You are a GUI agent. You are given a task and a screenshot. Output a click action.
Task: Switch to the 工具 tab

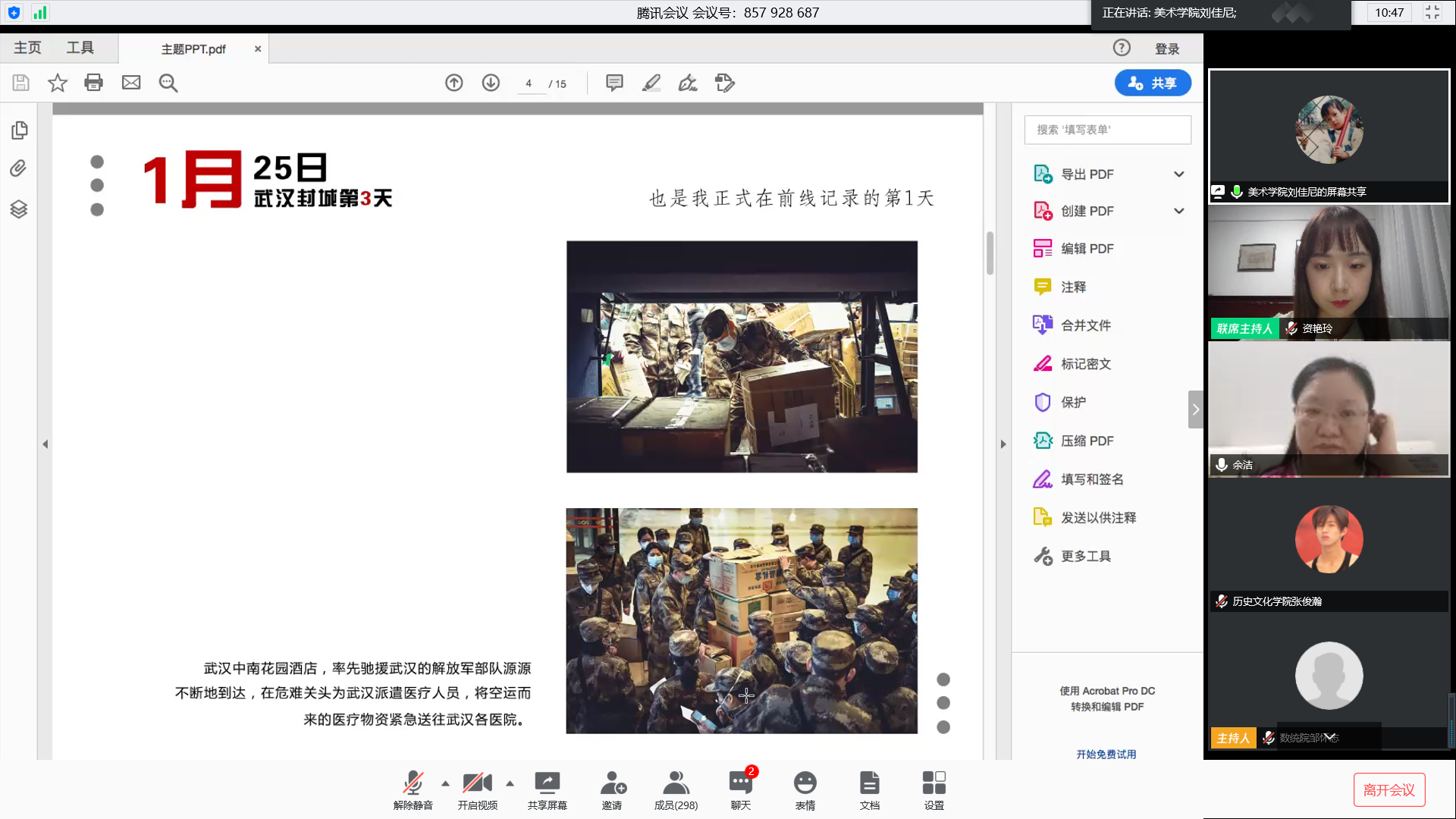pos(80,48)
